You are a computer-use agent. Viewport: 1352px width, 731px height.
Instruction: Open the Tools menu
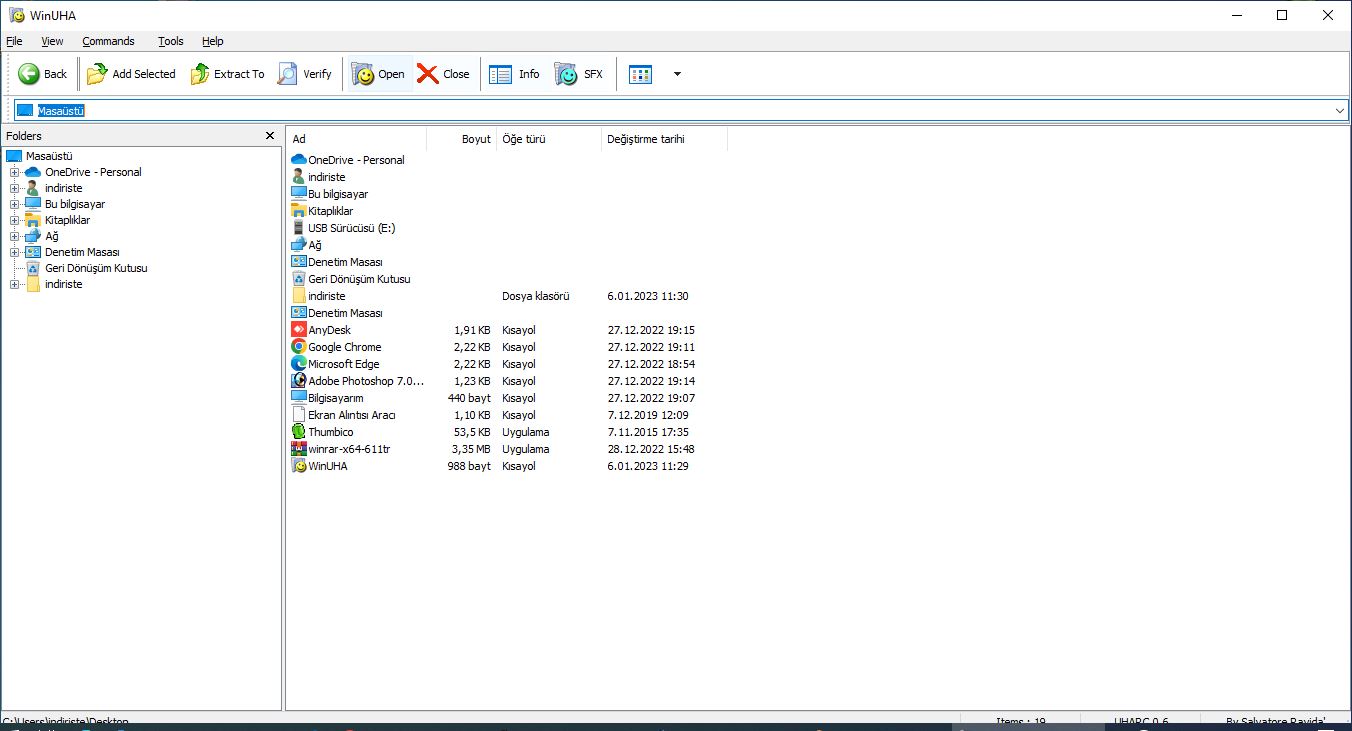(x=171, y=41)
